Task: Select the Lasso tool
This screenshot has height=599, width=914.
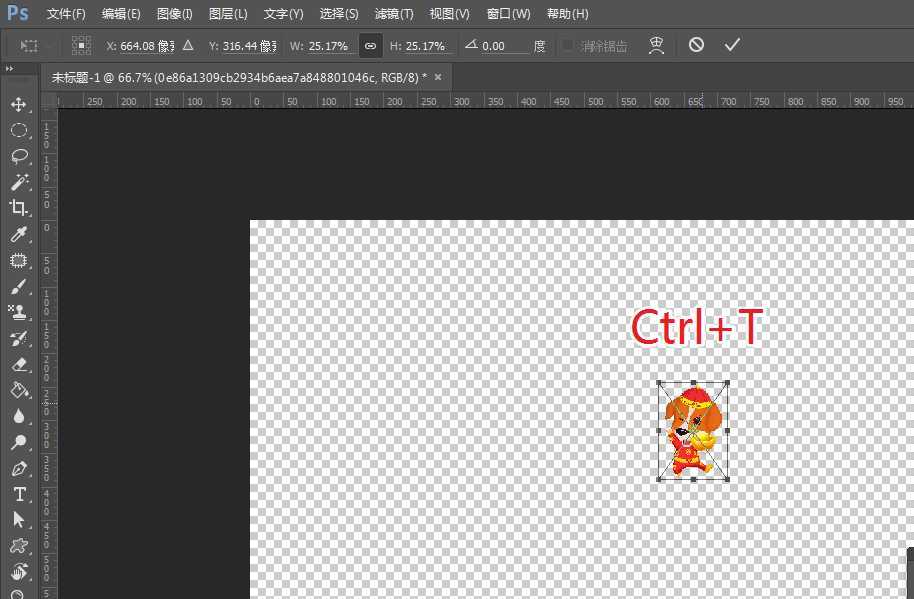Action: [x=20, y=156]
